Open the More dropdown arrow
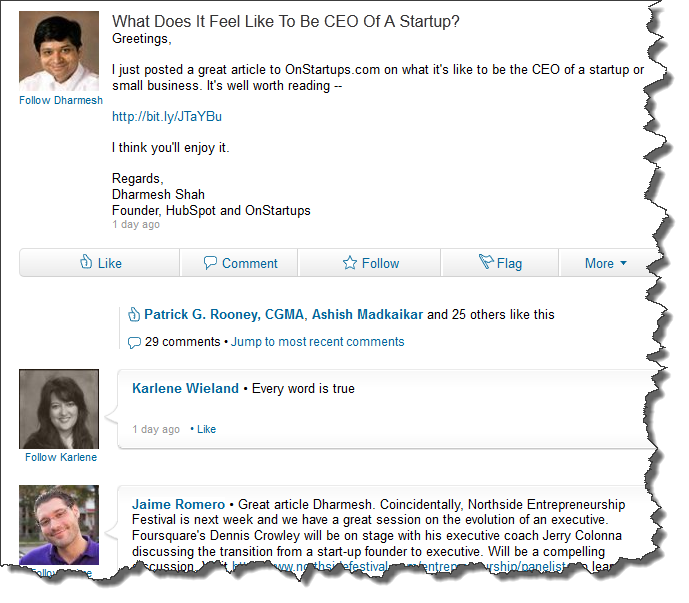This screenshot has width=689, height=603. click(x=623, y=263)
